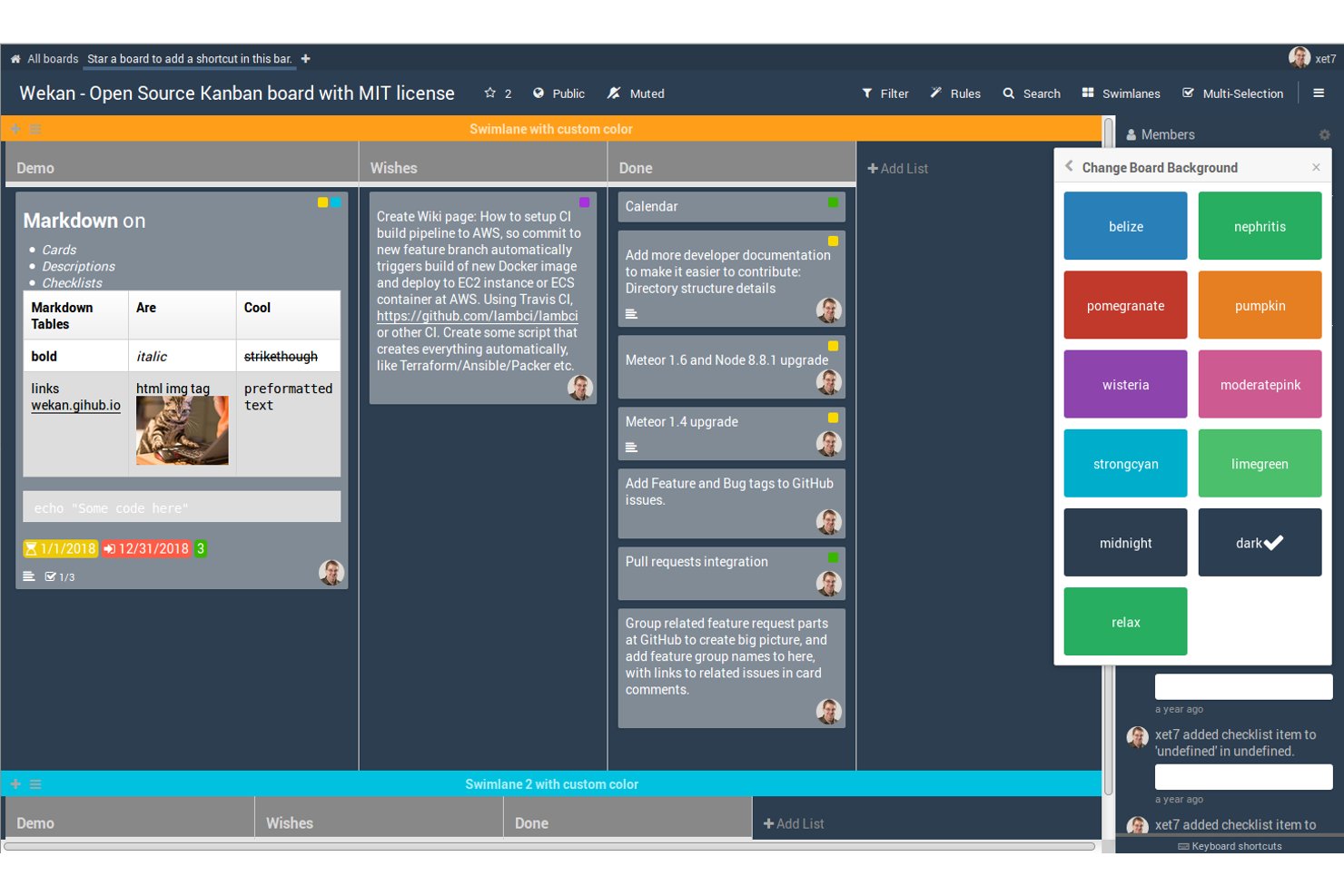Toggle Multi-Selection mode

point(1233,94)
